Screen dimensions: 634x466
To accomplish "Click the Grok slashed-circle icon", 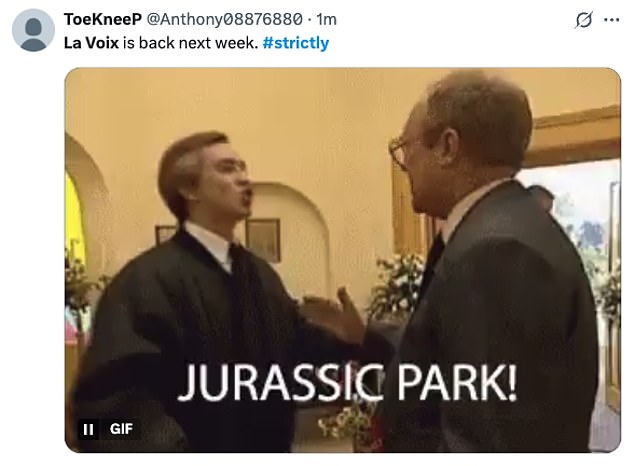I will [x=583, y=20].
